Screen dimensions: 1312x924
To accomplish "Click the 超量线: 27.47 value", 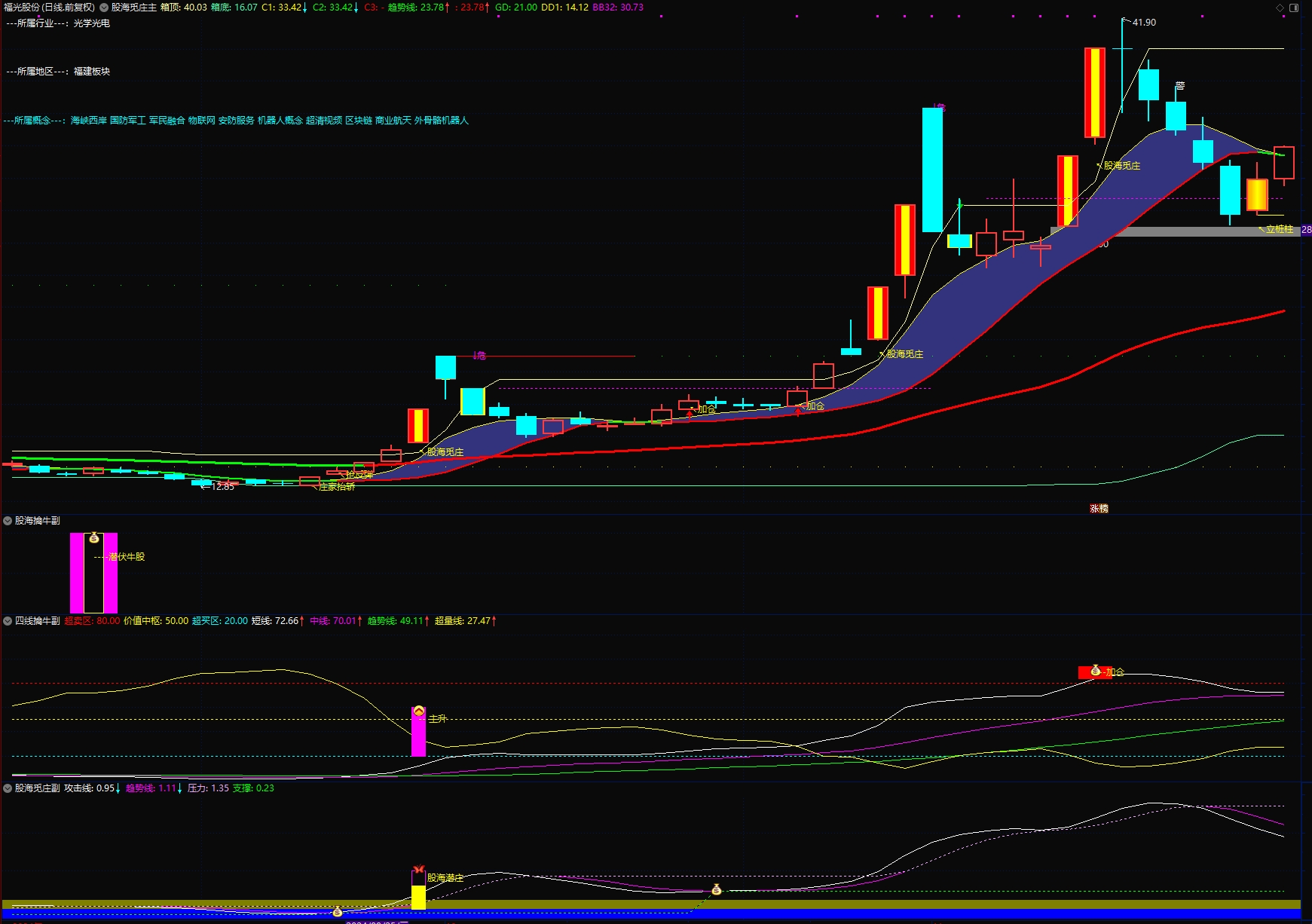I will point(465,621).
